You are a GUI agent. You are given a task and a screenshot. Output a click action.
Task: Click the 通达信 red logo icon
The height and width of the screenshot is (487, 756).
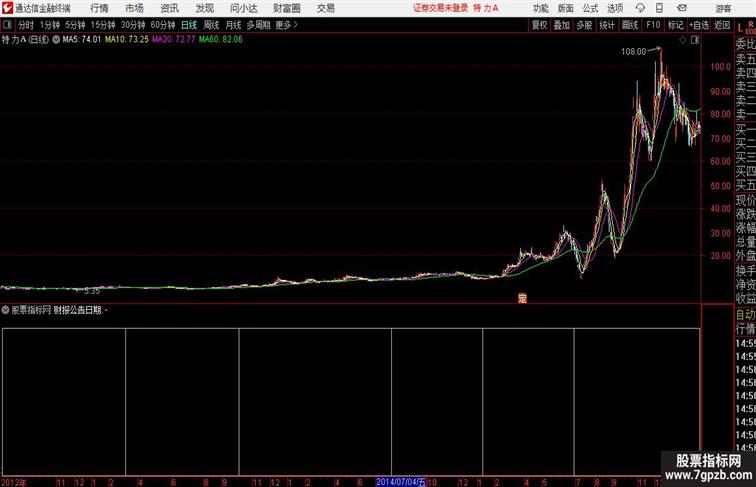point(7,8)
